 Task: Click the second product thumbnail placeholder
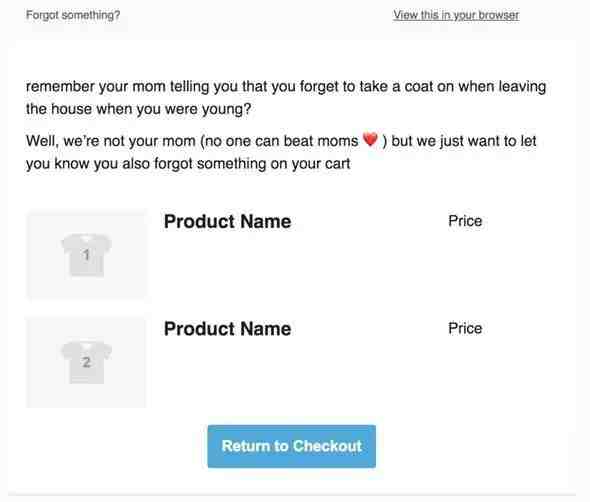click(x=86, y=362)
